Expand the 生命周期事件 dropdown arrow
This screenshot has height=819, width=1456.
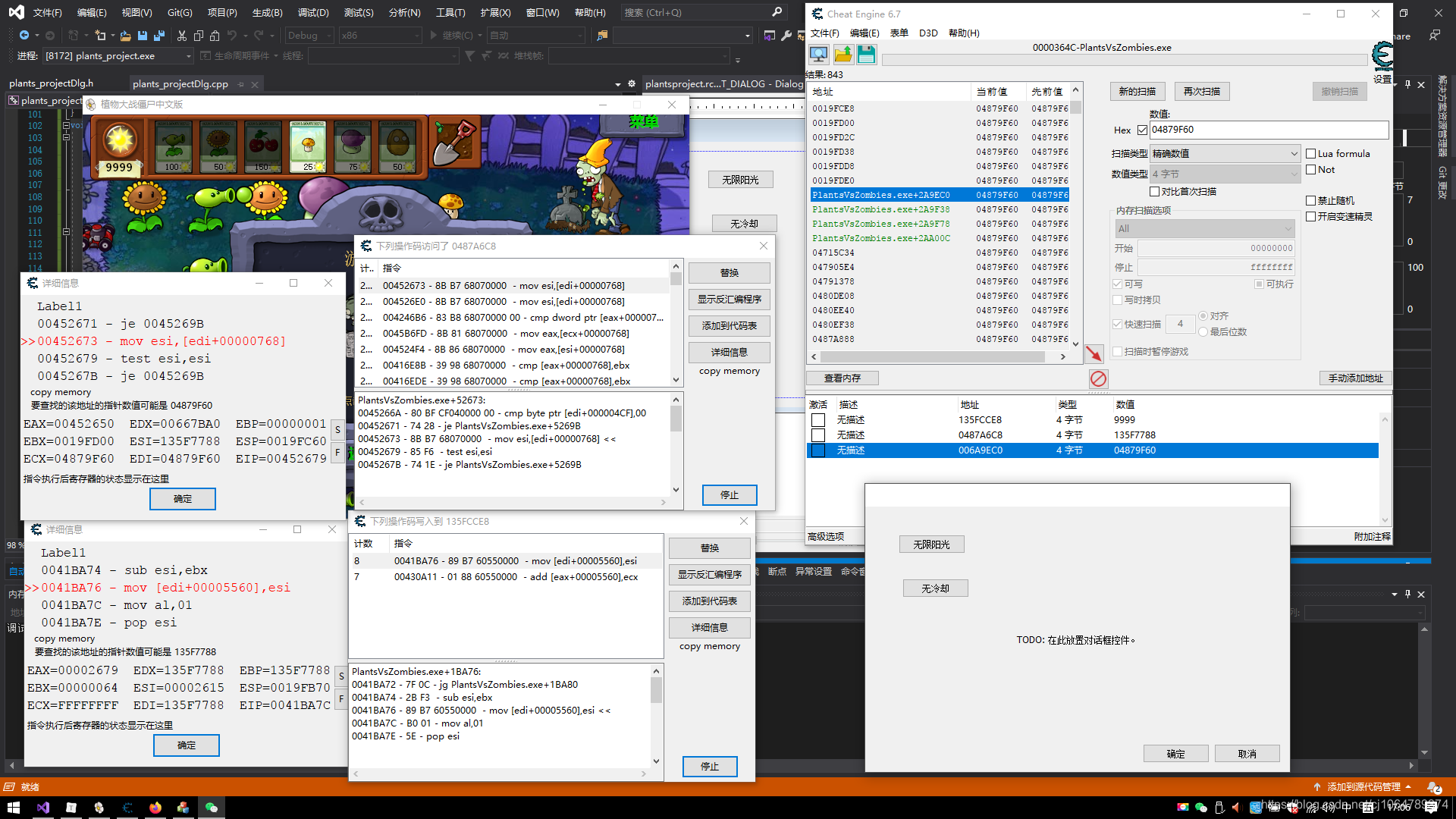(x=276, y=56)
